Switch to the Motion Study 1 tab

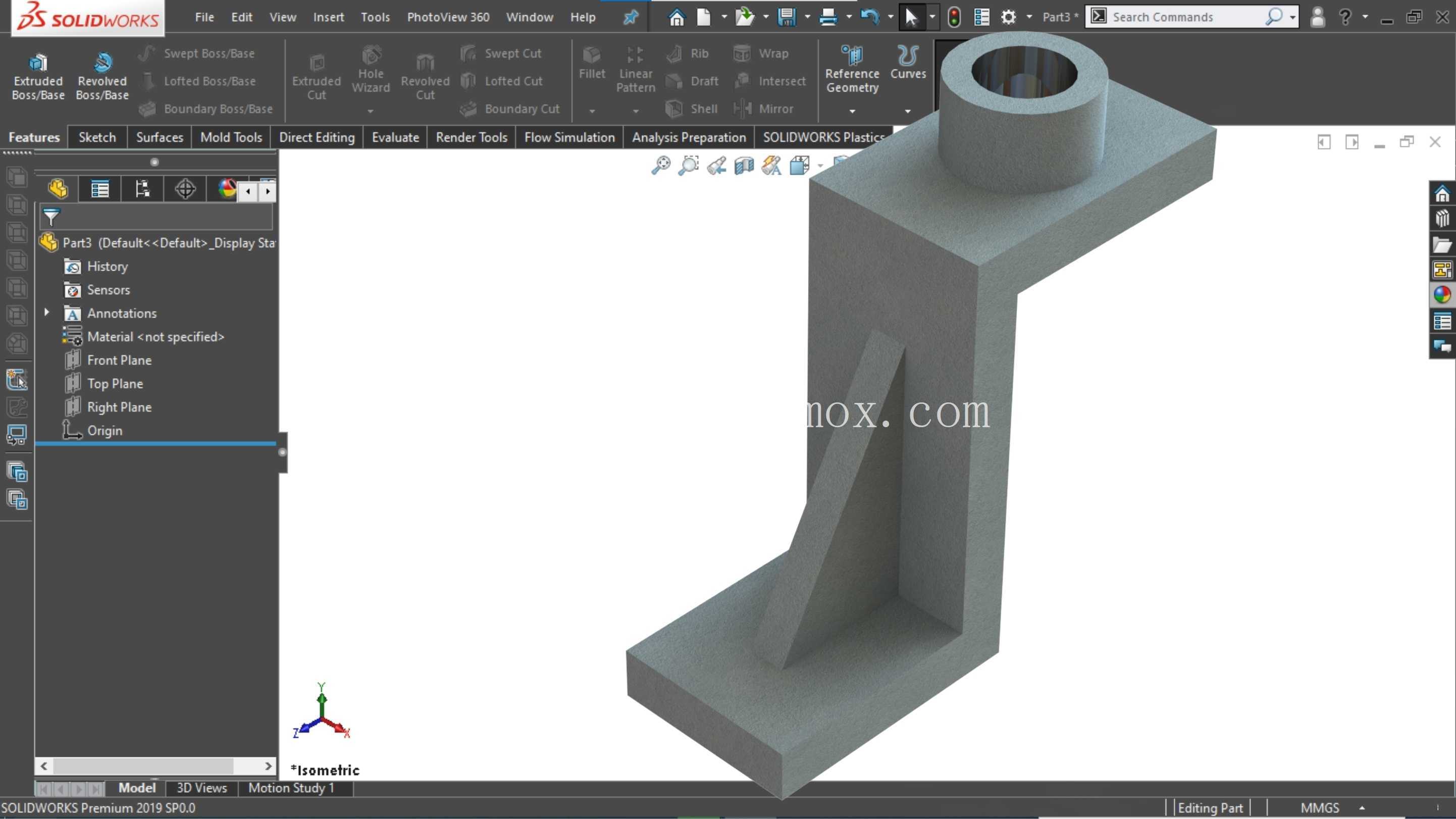[x=291, y=788]
